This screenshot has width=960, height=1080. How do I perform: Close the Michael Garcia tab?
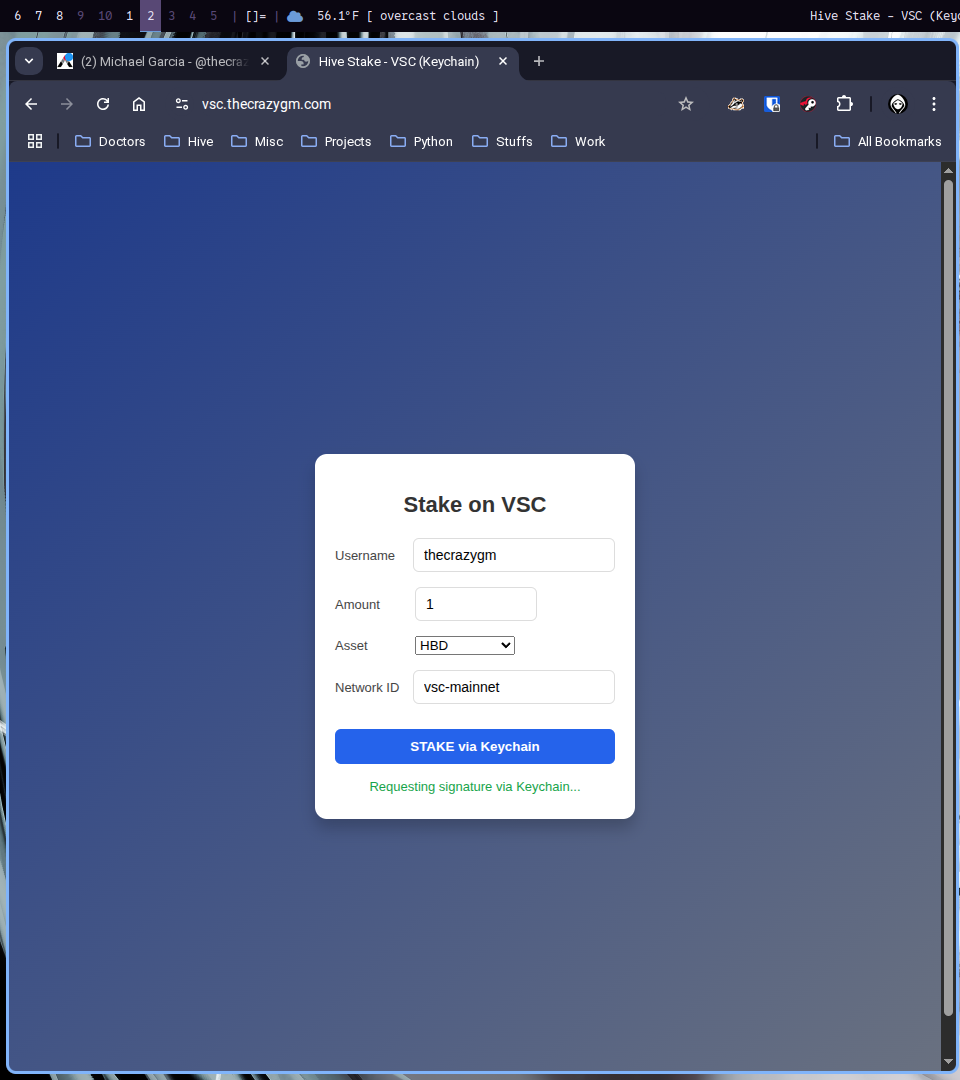tap(265, 61)
